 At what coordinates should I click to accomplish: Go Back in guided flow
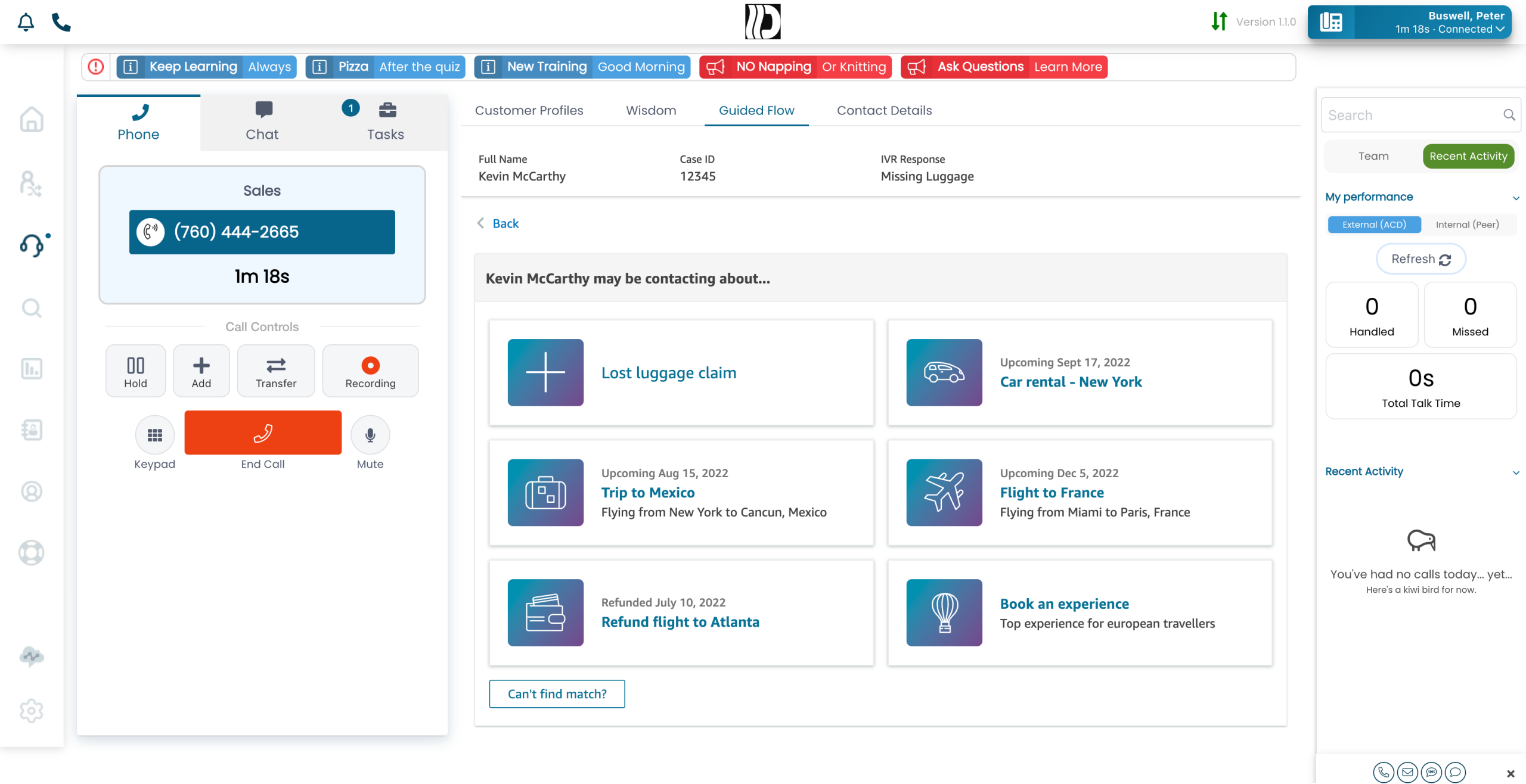point(498,223)
